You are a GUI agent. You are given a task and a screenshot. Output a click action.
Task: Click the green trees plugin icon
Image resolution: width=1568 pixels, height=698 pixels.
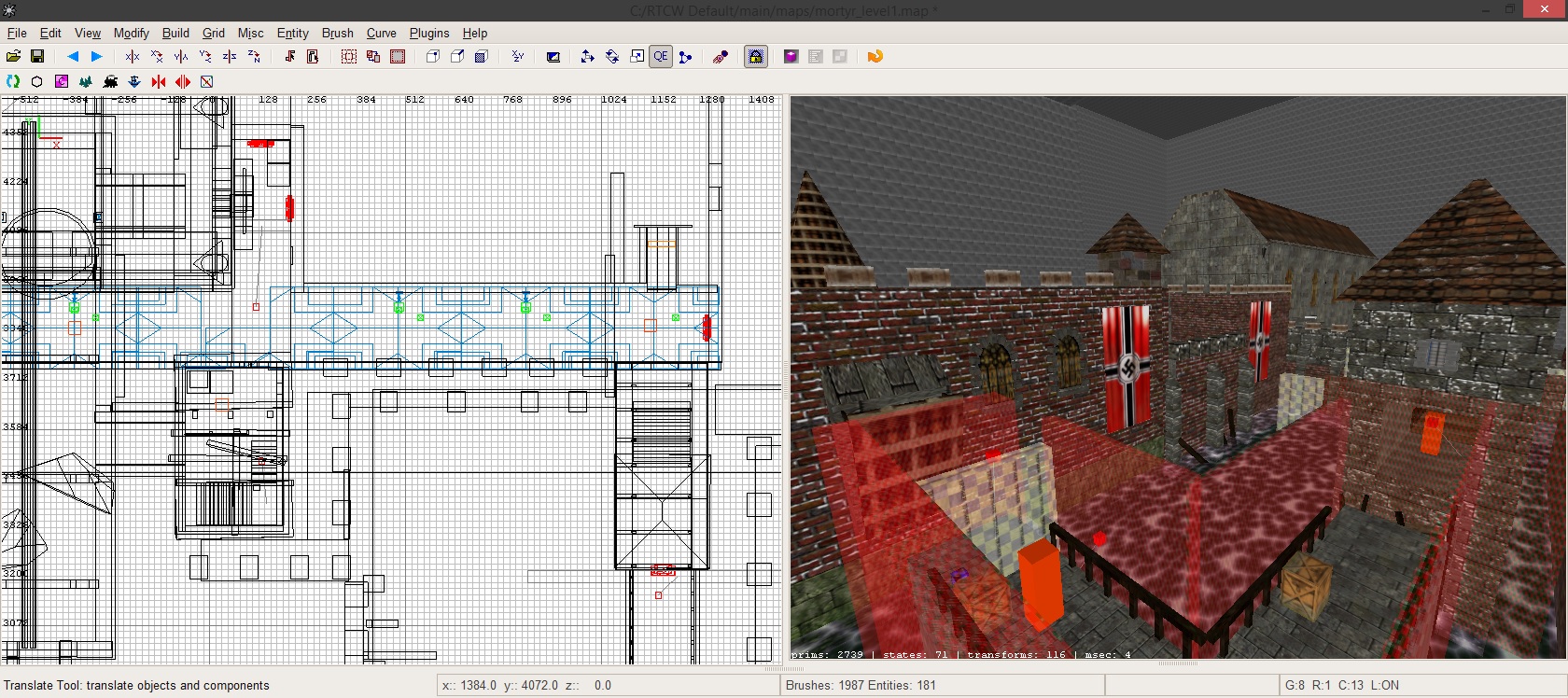pyautogui.click(x=86, y=81)
